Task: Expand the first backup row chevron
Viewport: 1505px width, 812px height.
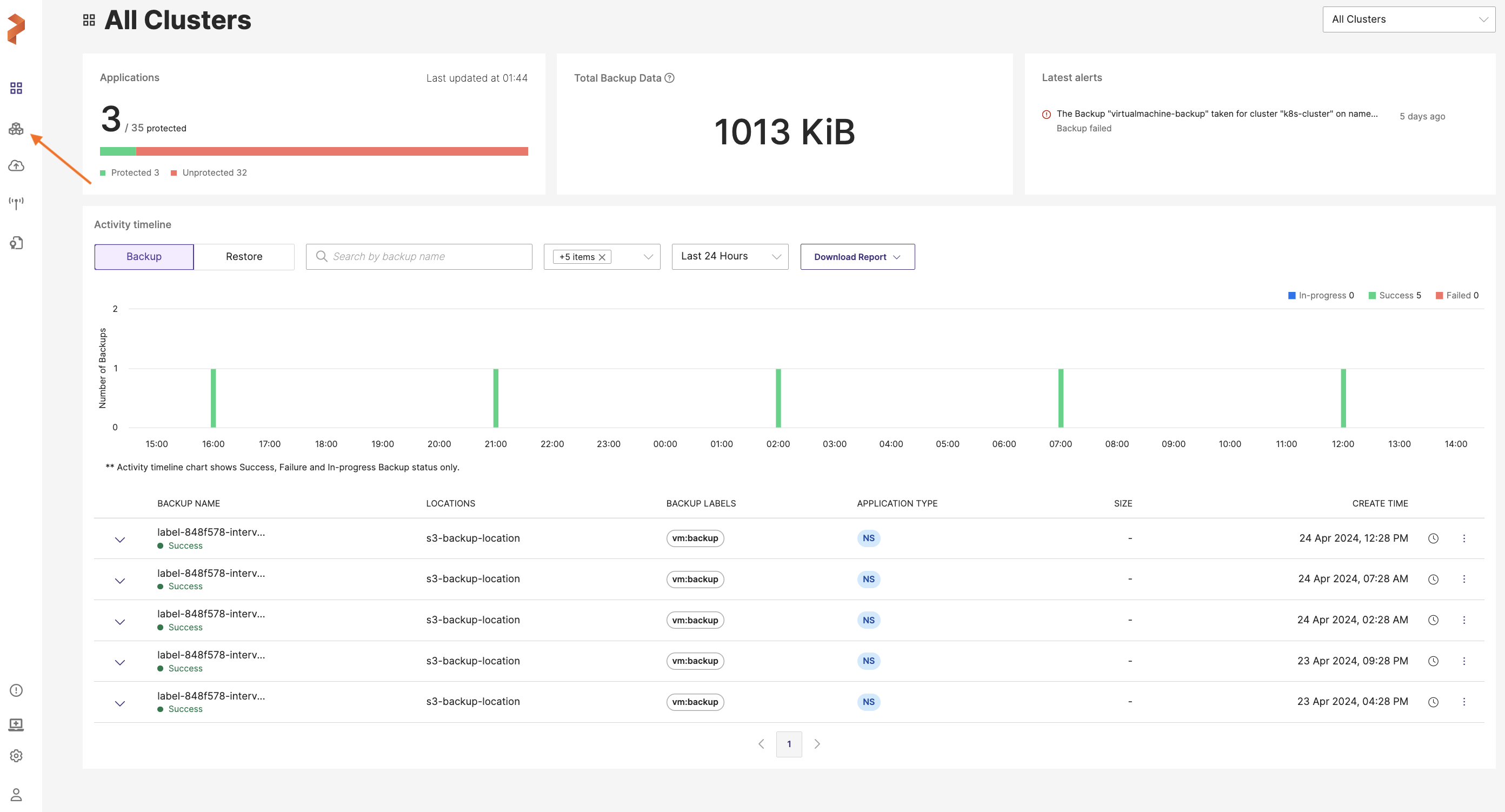Action: pyautogui.click(x=120, y=540)
